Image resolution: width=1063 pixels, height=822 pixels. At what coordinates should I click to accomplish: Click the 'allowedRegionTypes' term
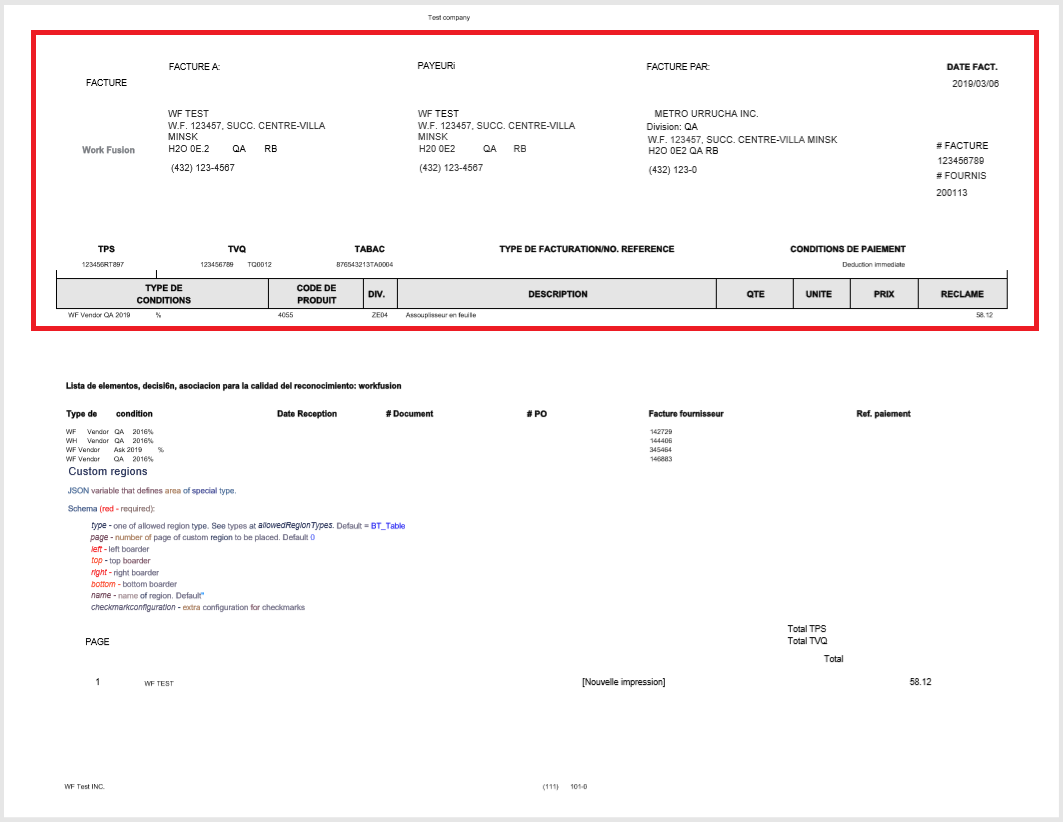click(x=295, y=525)
